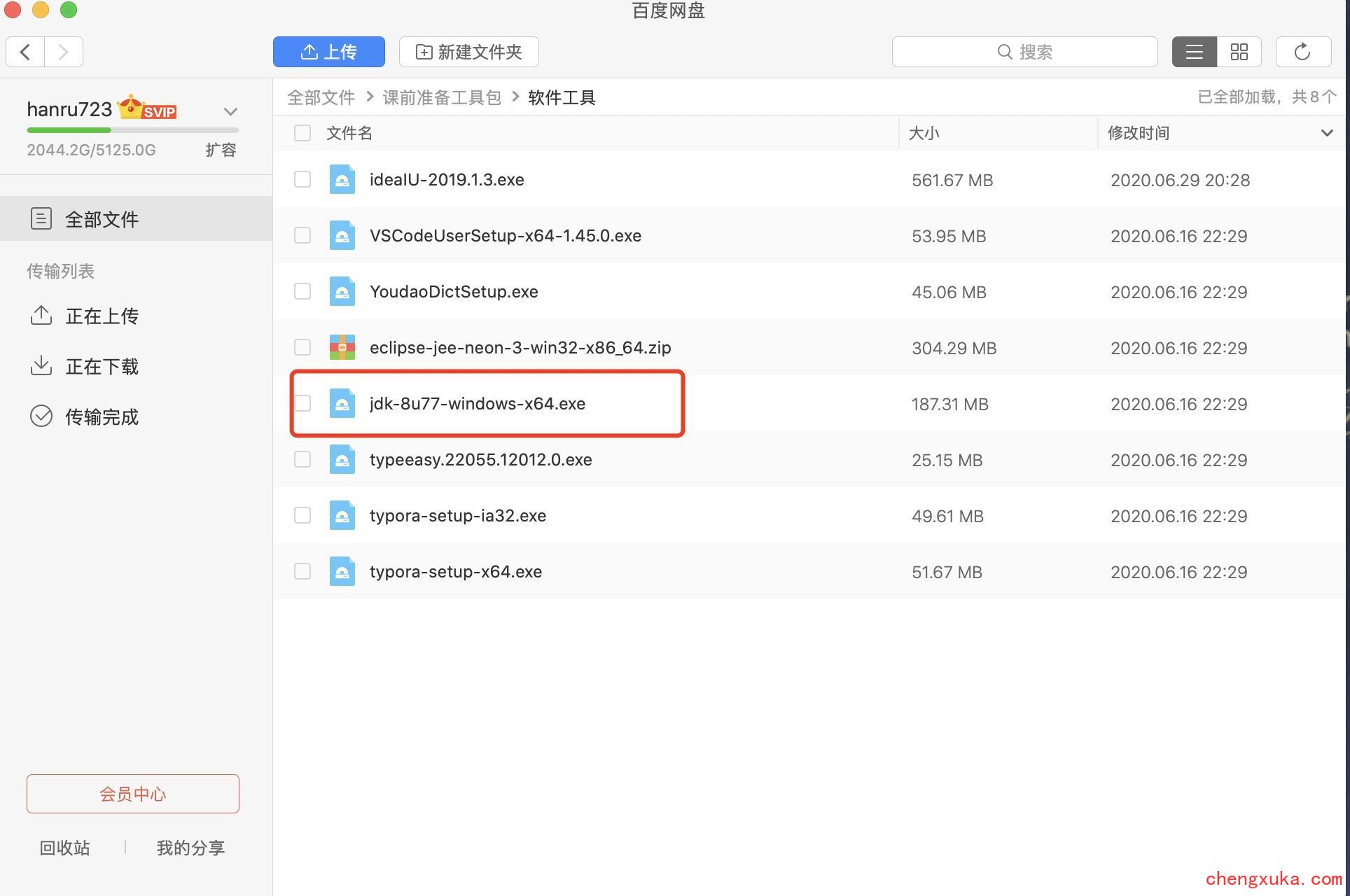Sort by 大小 column

[924, 133]
